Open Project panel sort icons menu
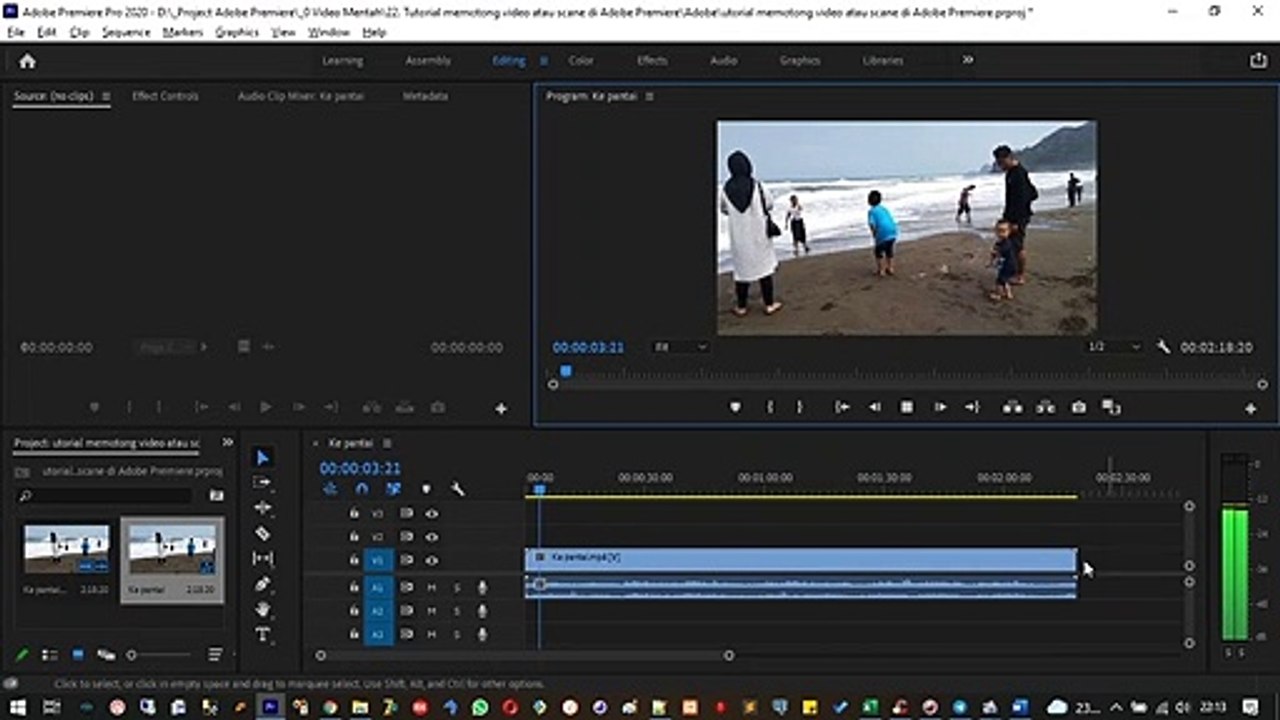This screenshot has height=720, width=1280. pyautogui.click(x=215, y=655)
